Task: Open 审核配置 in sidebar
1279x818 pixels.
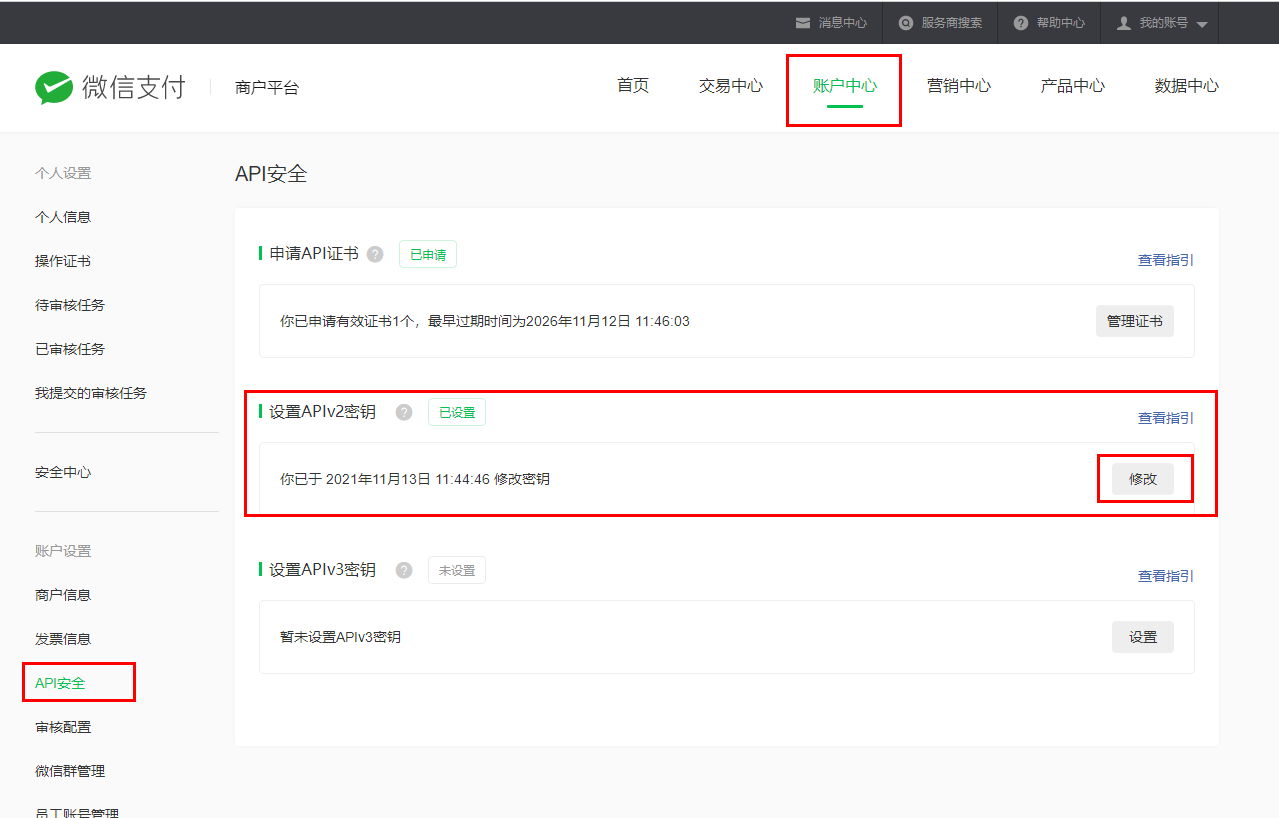Action: tap(63, 727)
